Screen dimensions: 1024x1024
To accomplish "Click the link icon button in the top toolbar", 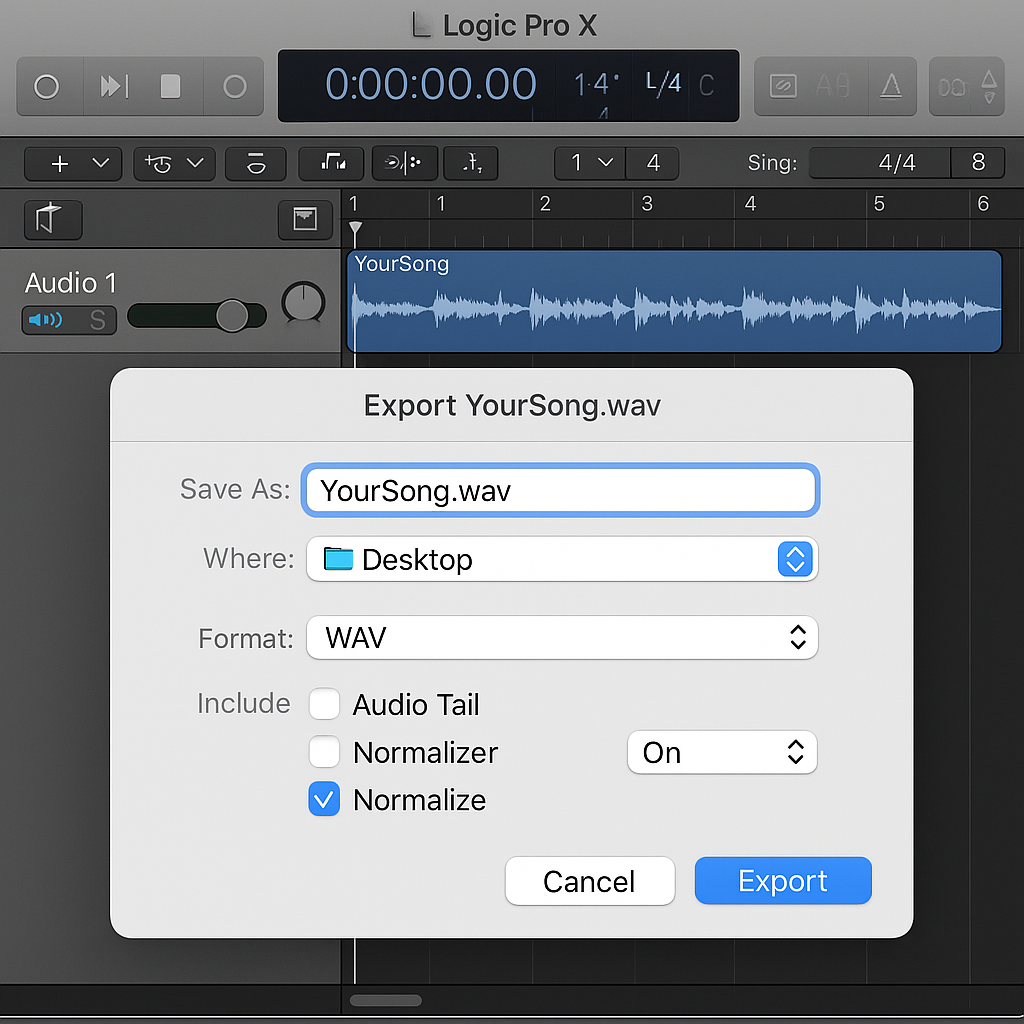I will pyautogui.click(x=782, y=86).
